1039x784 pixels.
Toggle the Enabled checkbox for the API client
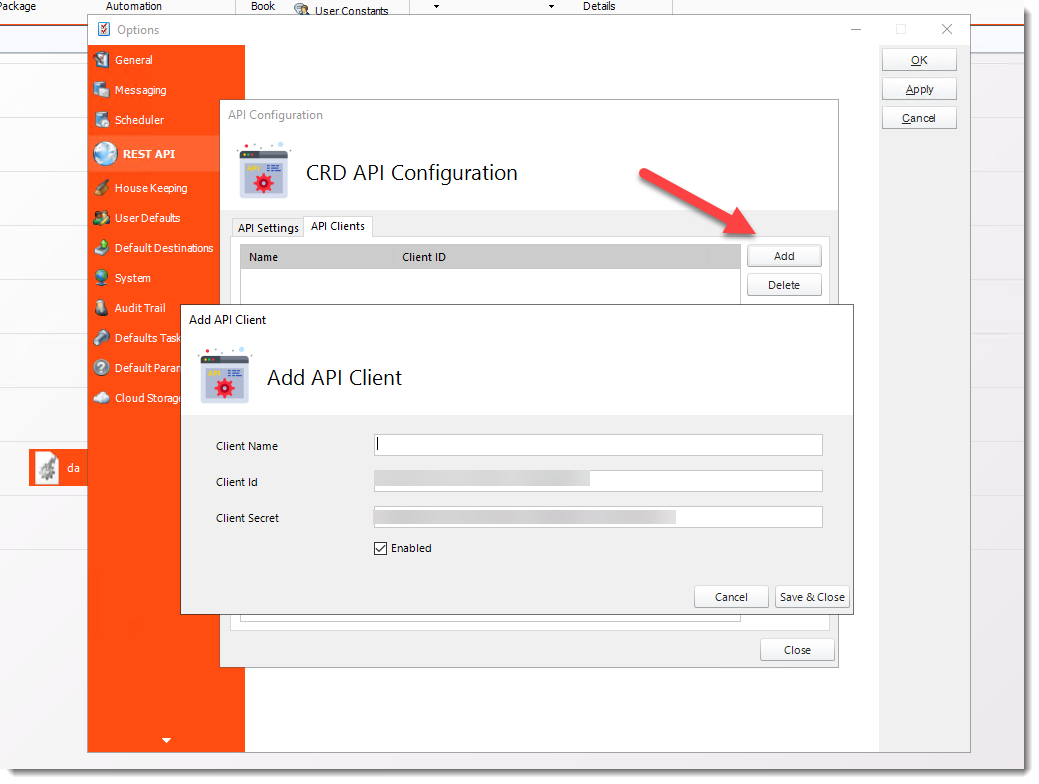(x=381, y=548)
